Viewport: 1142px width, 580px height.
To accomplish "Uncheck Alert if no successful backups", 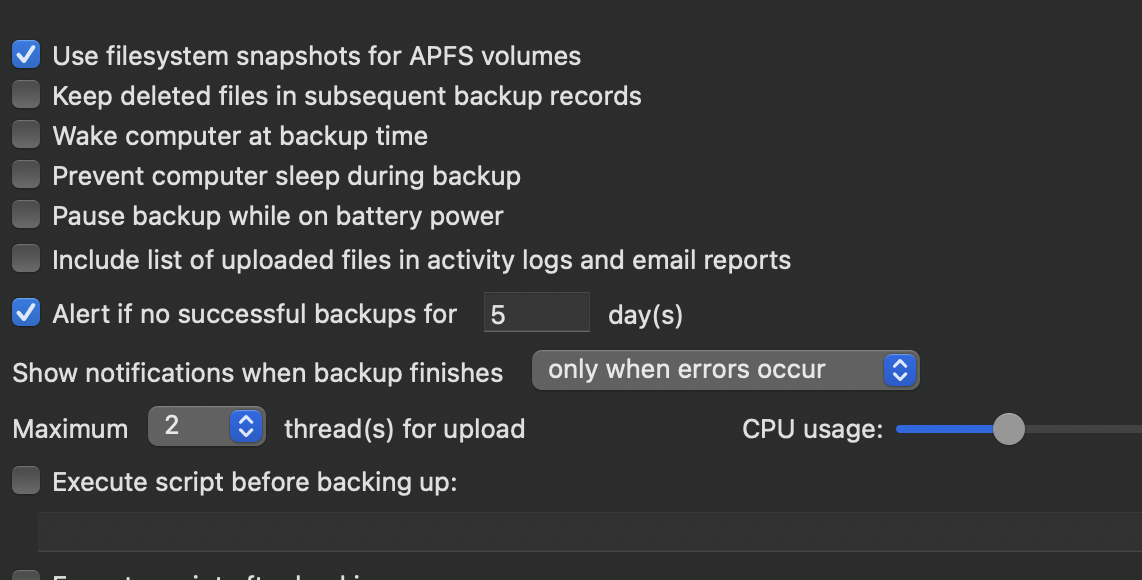I will click(x=26, y=313).
